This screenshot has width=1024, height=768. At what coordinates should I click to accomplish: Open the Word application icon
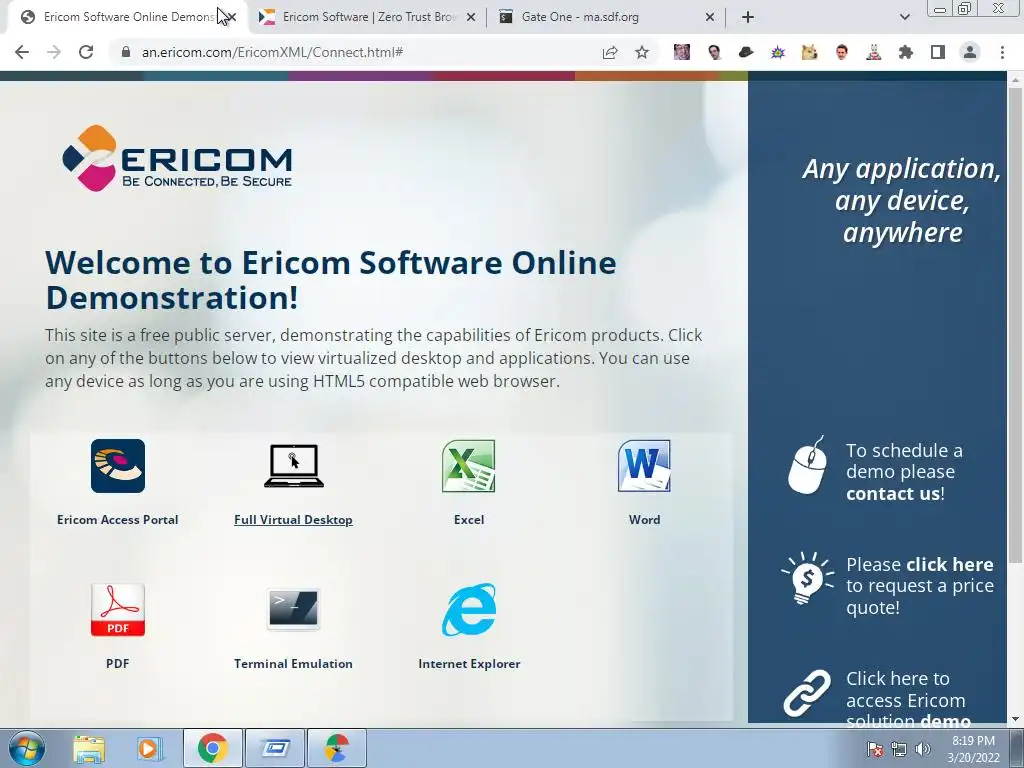click(645, 466)
